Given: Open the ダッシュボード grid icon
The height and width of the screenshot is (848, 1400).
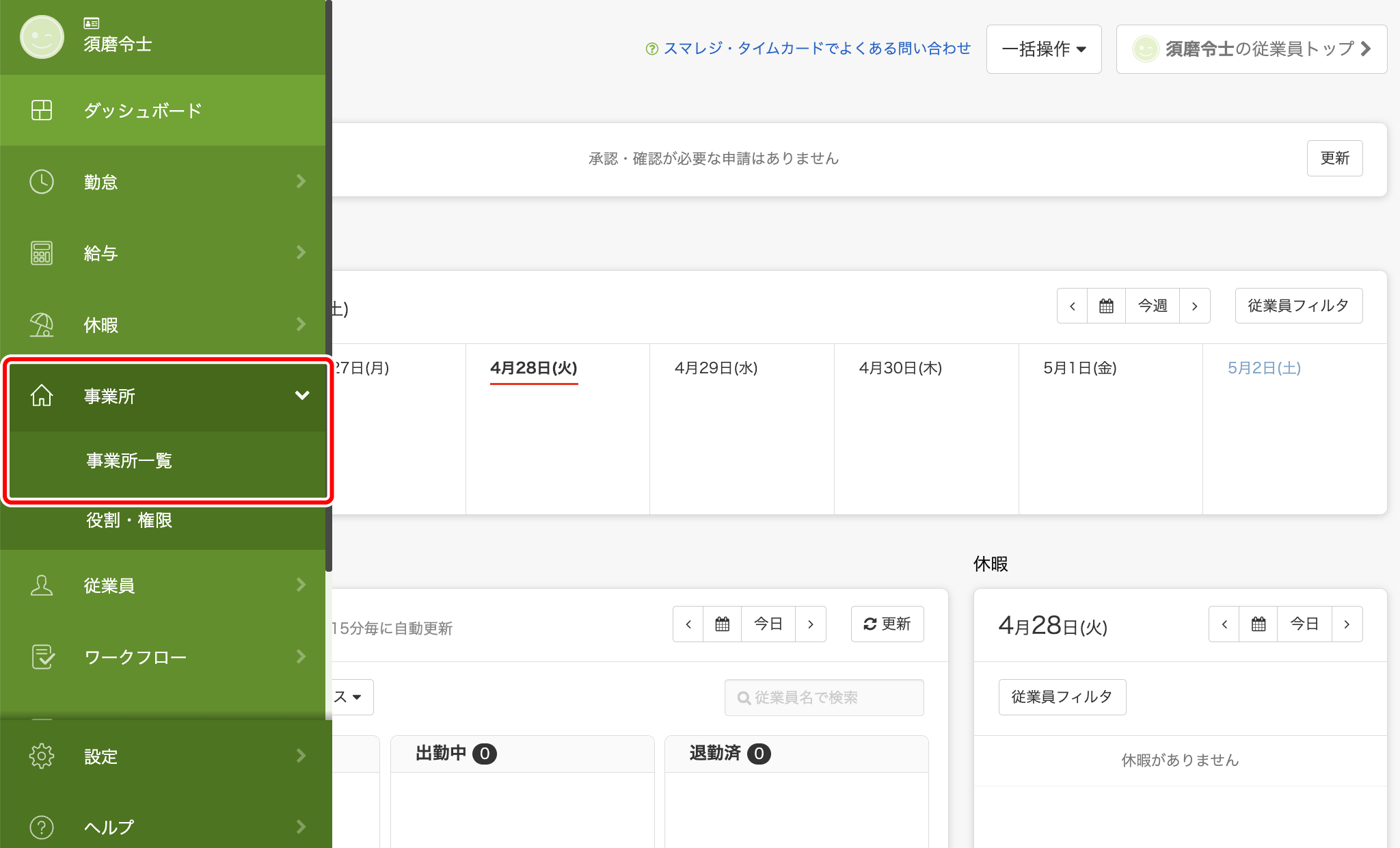Looking at the screenshot, I should coord(42,110).
